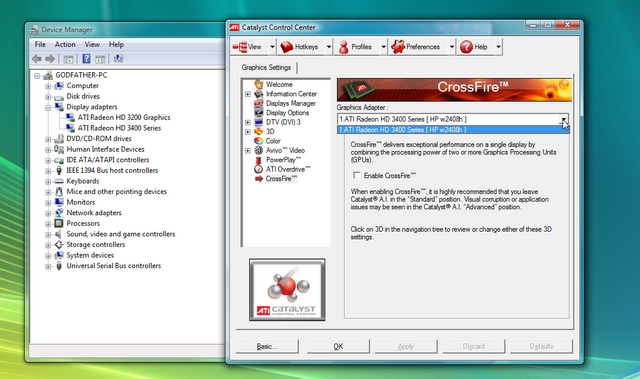Click the PowerPlay battery icon in settings tree

(x=258, y=160)
